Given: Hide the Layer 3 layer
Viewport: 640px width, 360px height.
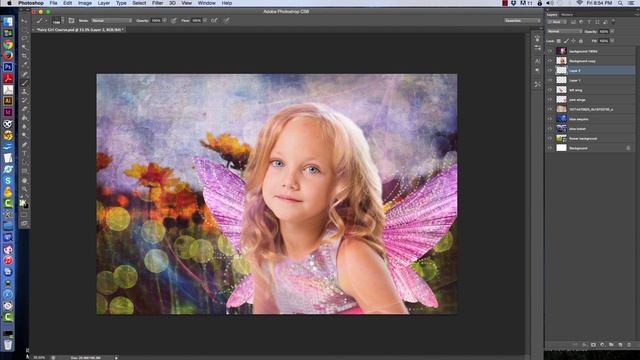Looking at the screenshot, I should pyautogui.click(x=550, y=71).
